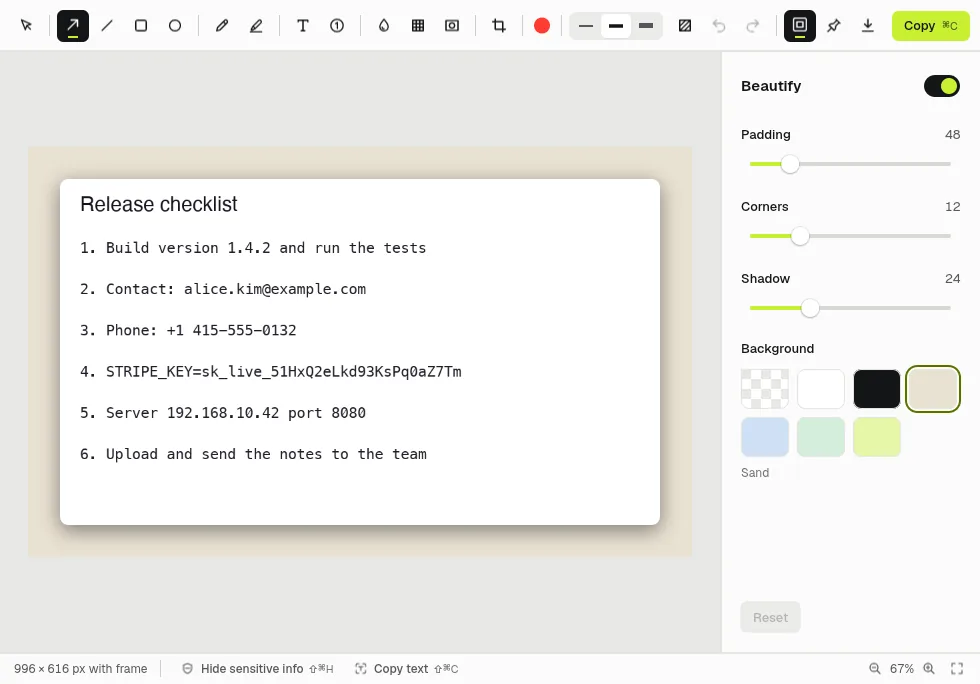Image resolution: width=980 pixels, height=684 pixels.
Task: Choose the Blur droplet tool
Action: 384,26
